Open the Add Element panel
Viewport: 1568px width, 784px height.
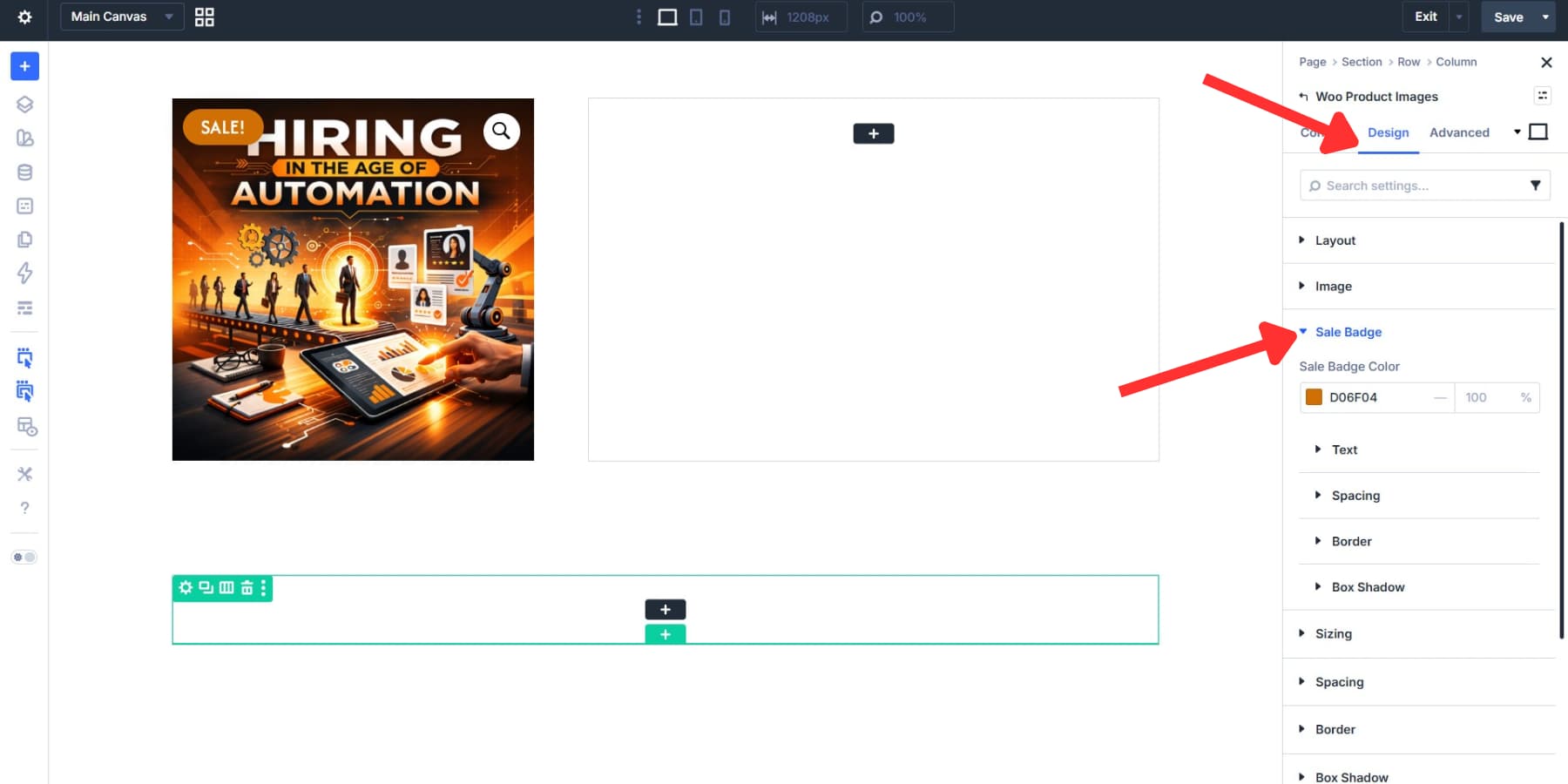click(x=24, y=65)
